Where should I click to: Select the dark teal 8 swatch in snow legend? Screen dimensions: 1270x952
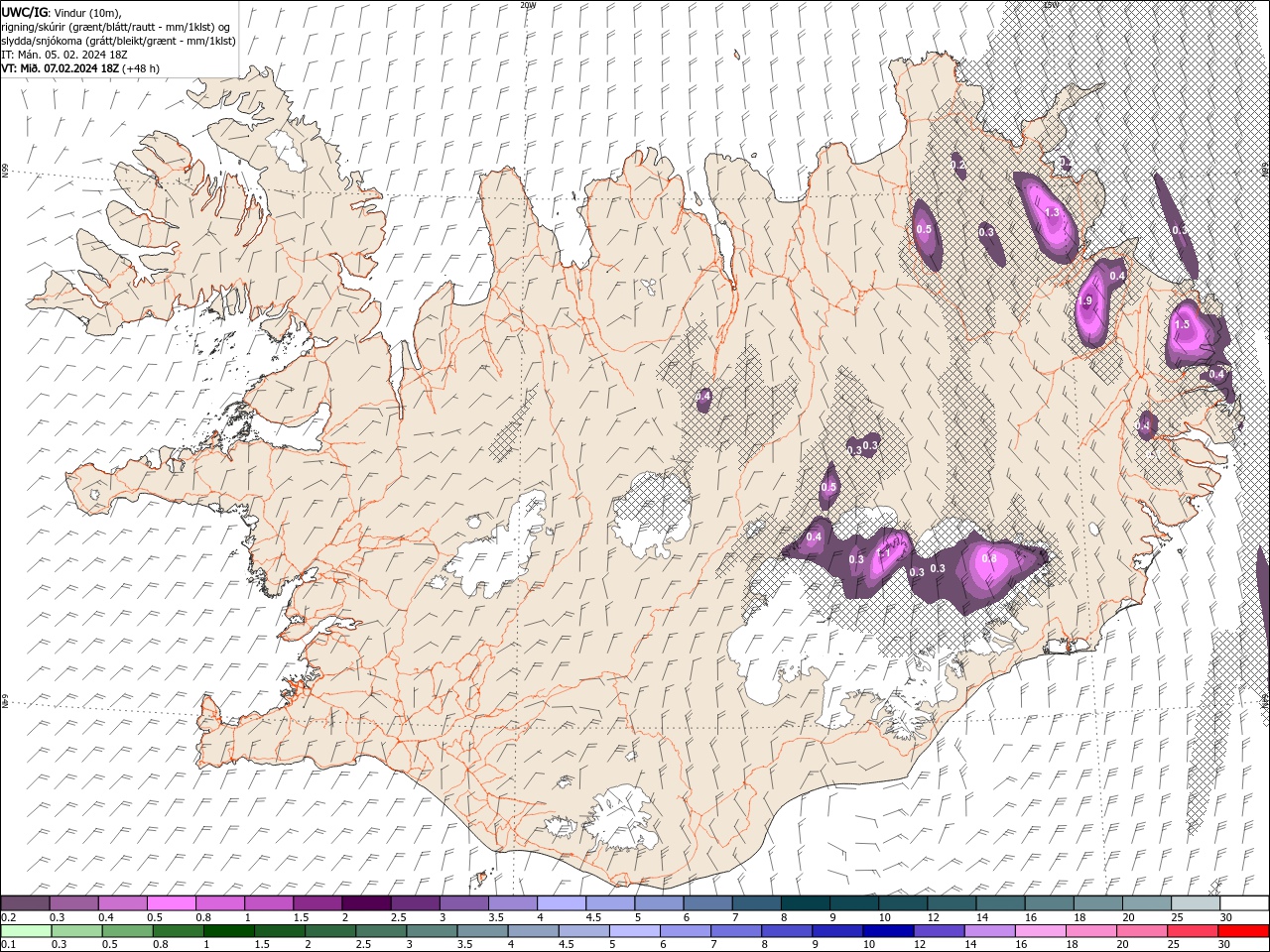click(806, 903)
